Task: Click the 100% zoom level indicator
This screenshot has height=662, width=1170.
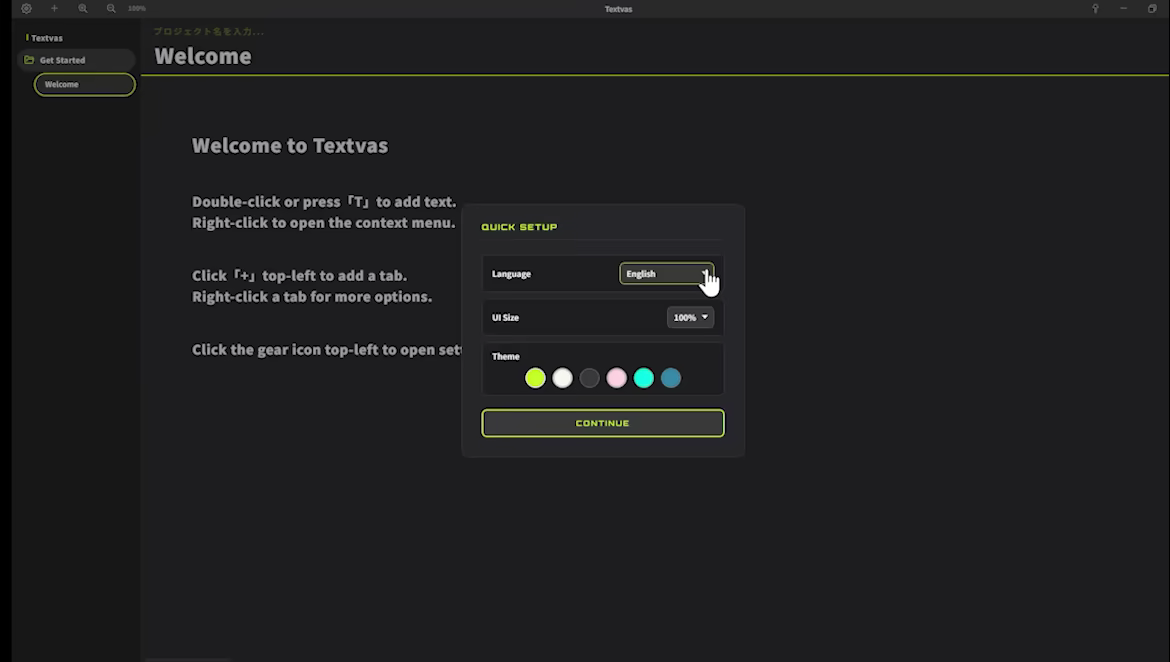Action: coord(137,8)
